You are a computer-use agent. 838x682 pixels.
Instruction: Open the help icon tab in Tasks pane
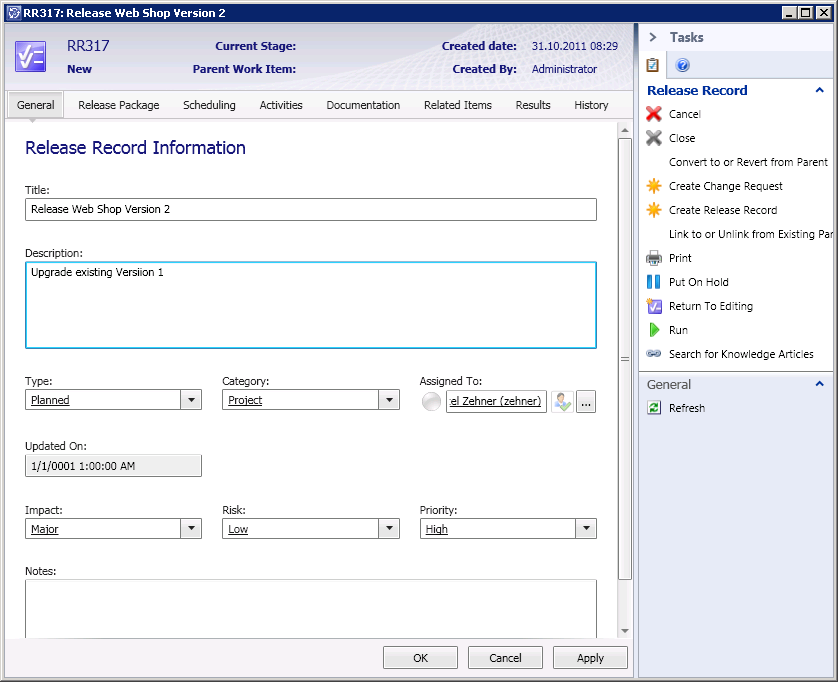[683, 65]
